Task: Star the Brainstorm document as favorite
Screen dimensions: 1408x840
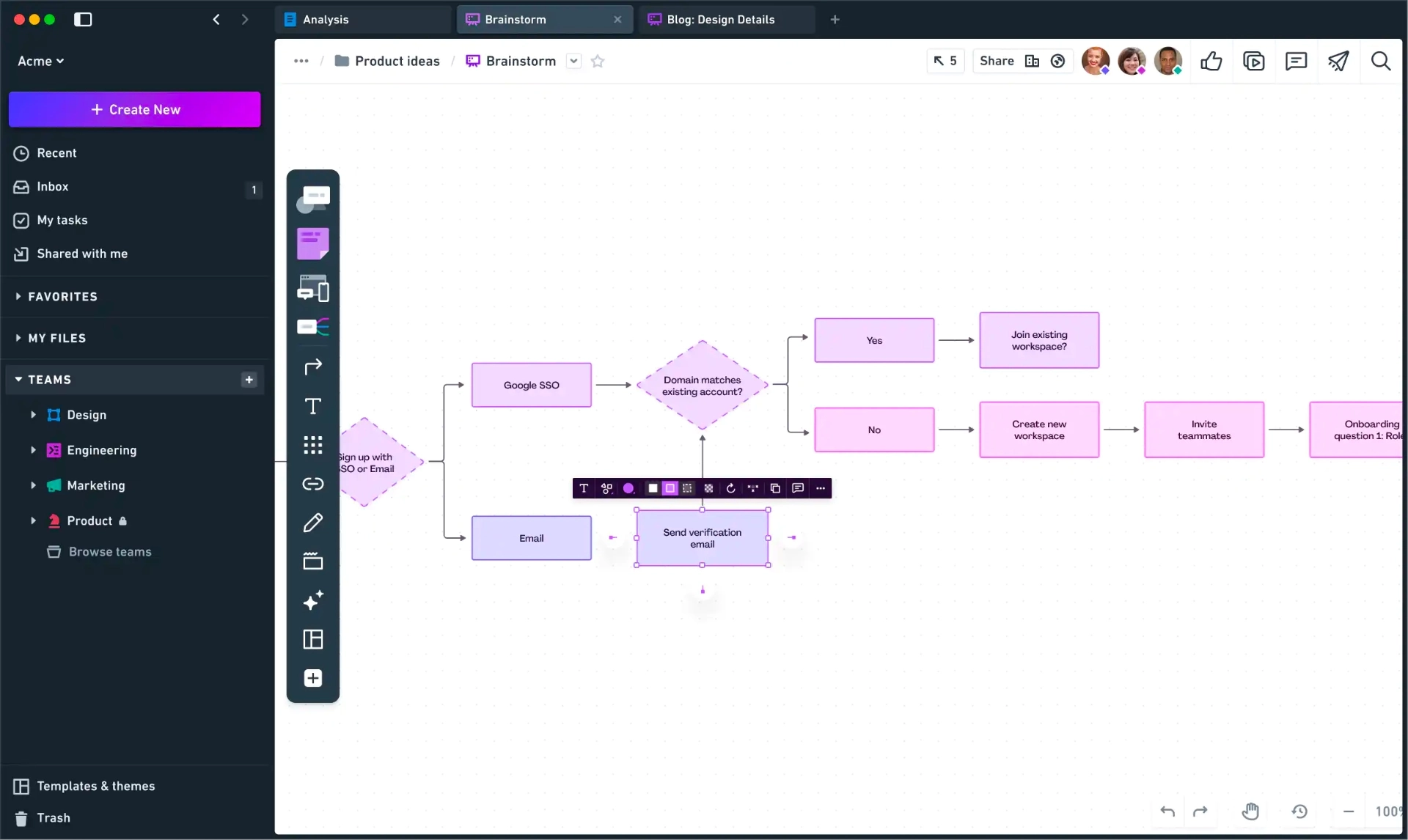Action: tap(598, 61)
